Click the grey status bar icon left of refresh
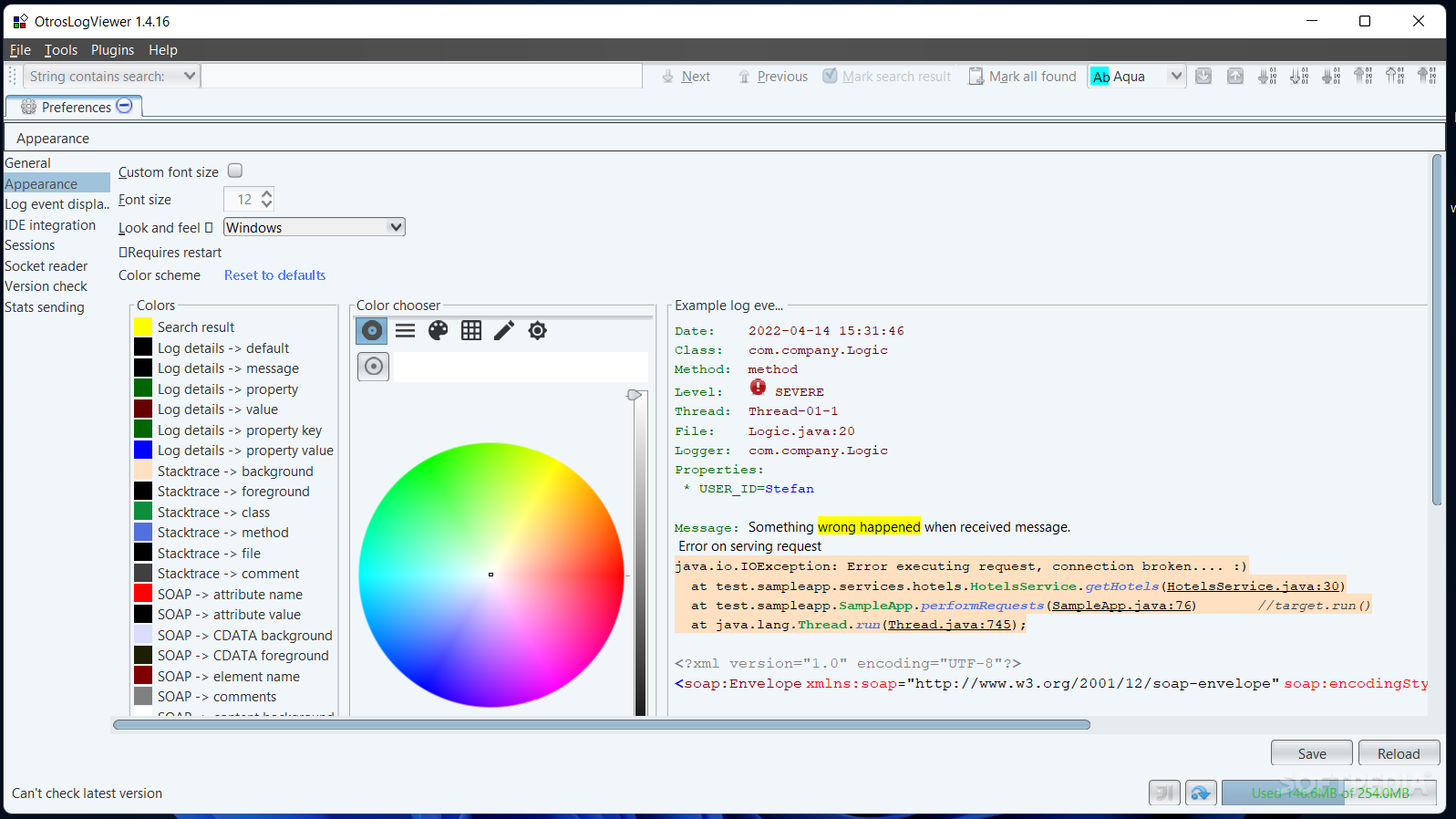The height and width of the screenshot is (819, 1456). point(1164,793)
